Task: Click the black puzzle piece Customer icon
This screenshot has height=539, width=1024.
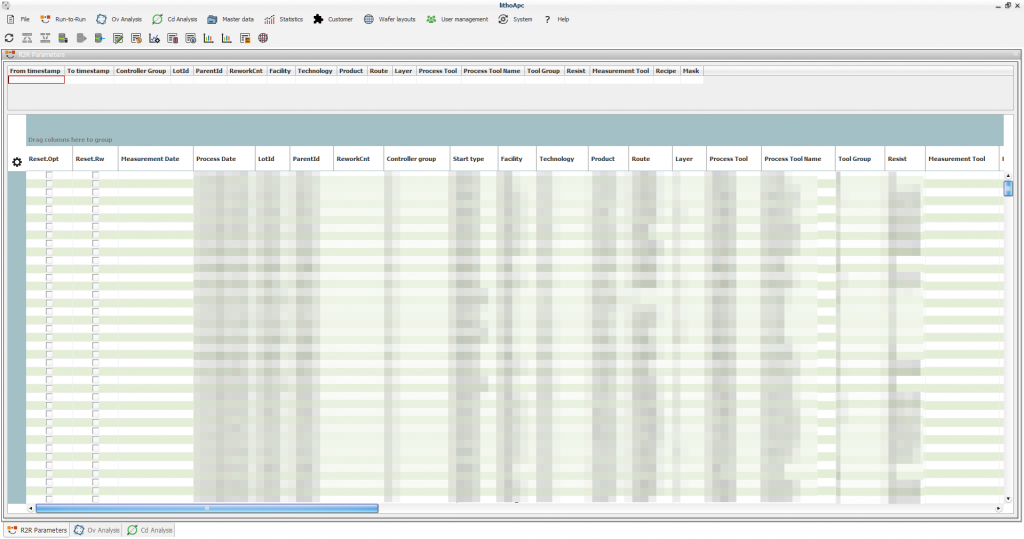Action: click(x=318, y=19)
